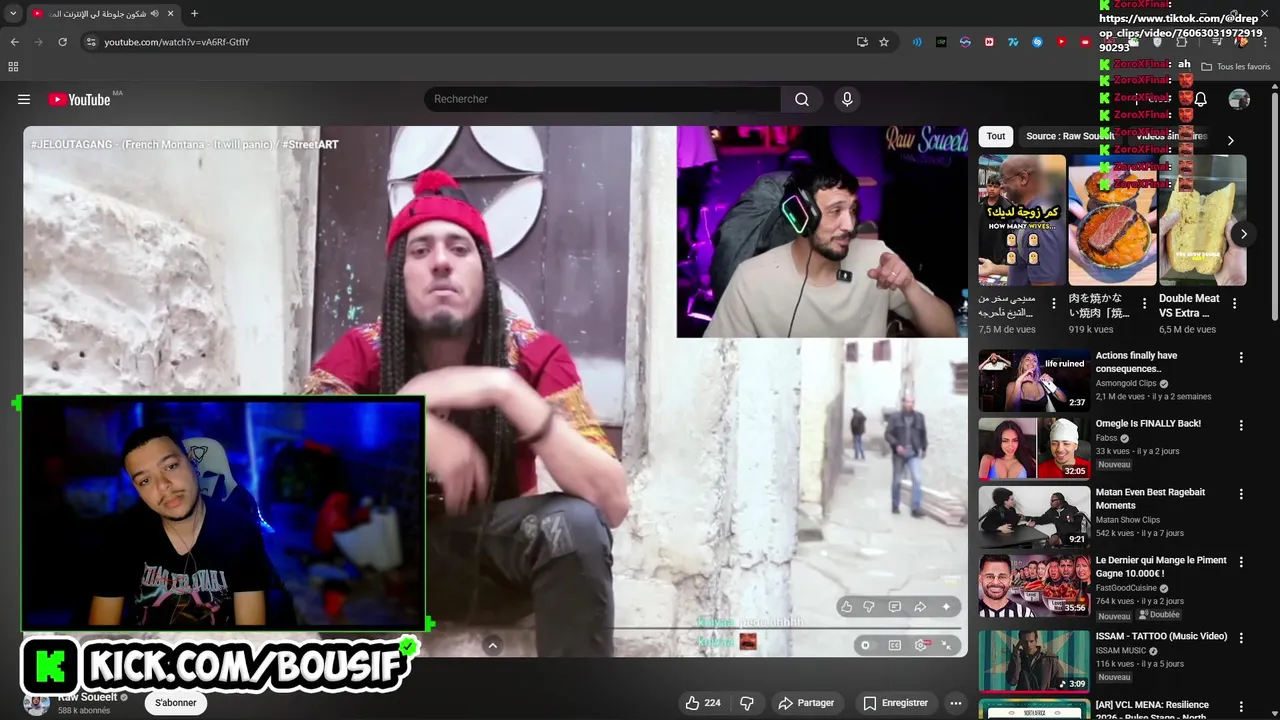Open tab search dropdown arrow

point(13,14)
